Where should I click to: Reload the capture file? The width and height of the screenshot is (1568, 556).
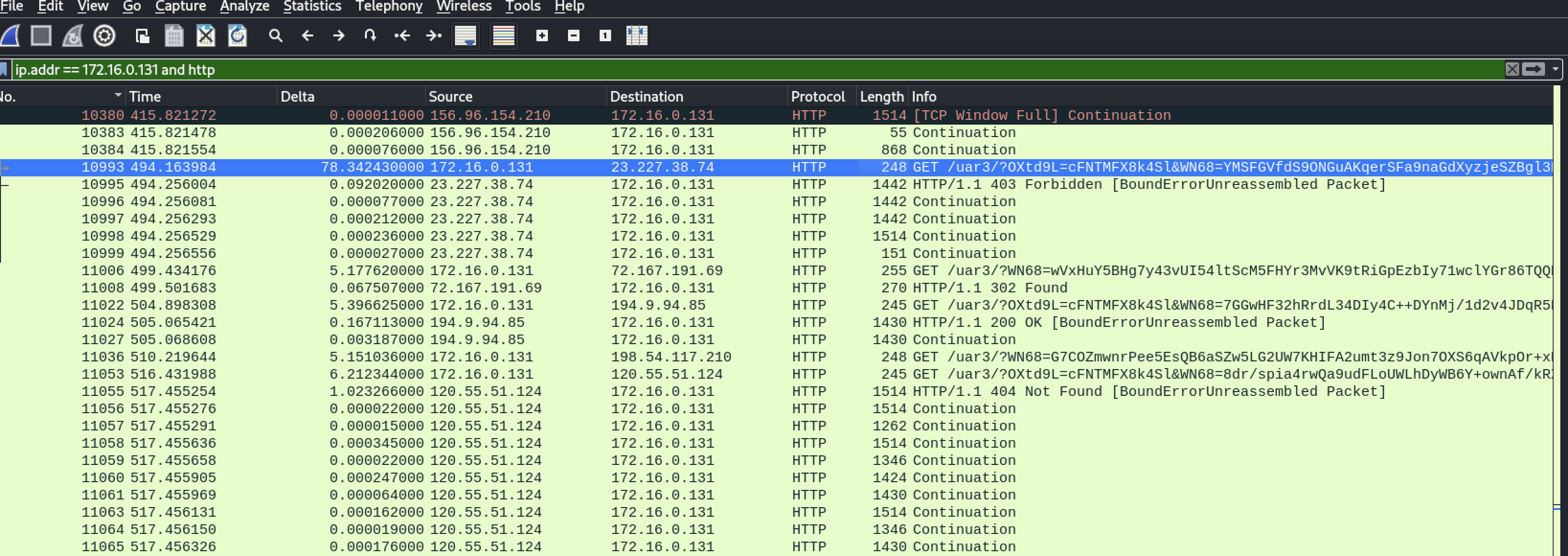click(x=238, y=36)
